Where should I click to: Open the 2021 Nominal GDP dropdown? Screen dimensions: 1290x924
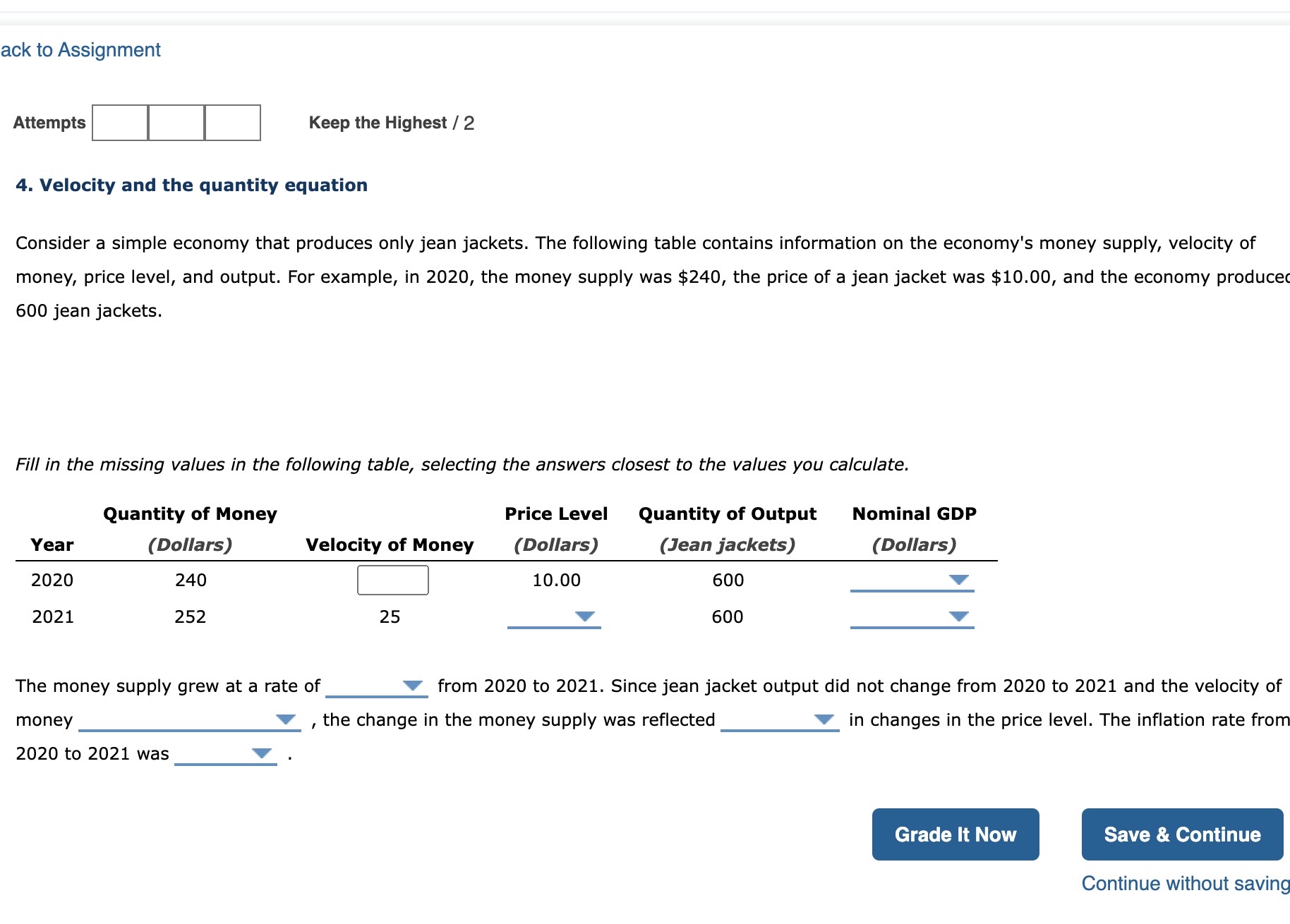click(914, 619)
